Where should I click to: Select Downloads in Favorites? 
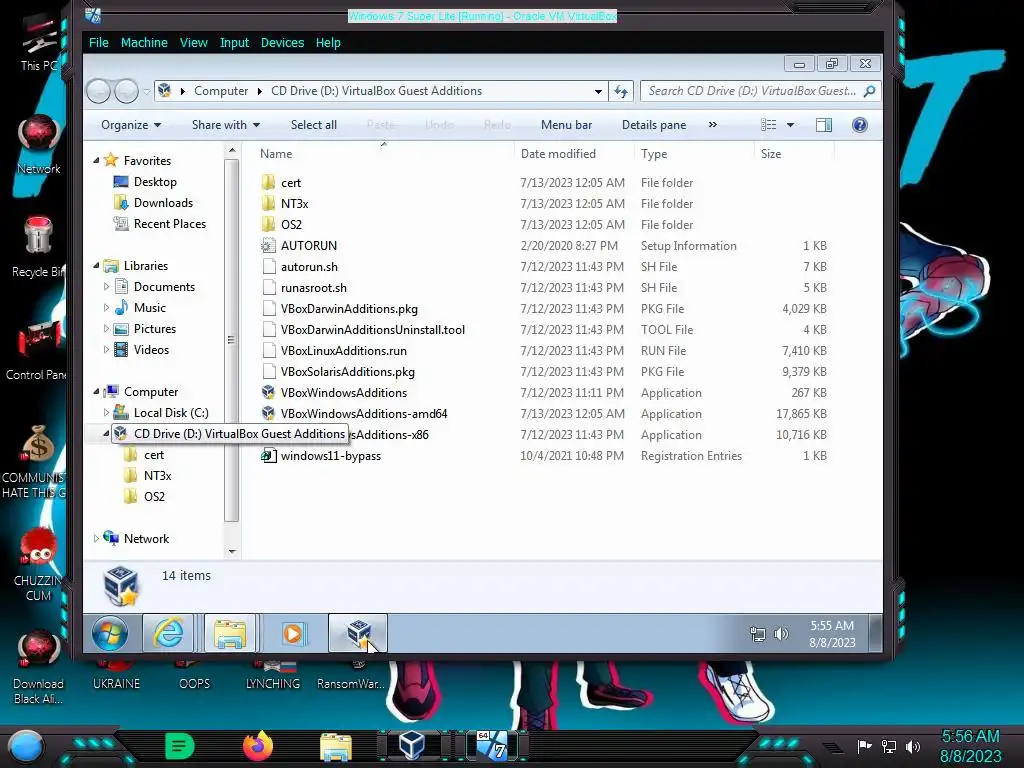pos(163,202)
